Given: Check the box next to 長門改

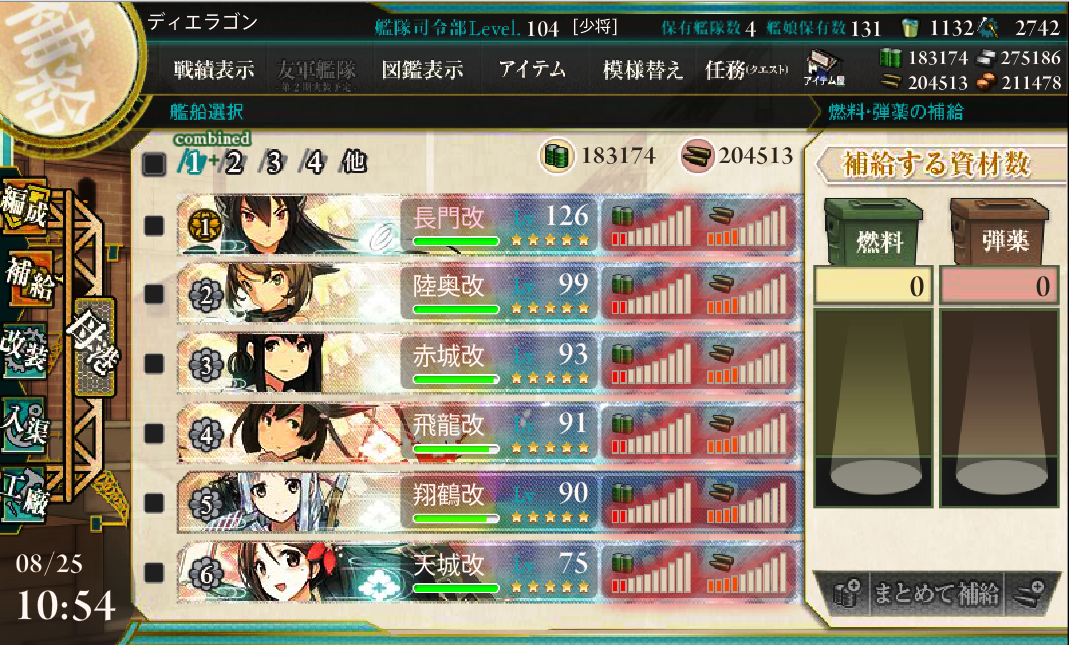Looking at the screenshot, I should pos(154,225).
